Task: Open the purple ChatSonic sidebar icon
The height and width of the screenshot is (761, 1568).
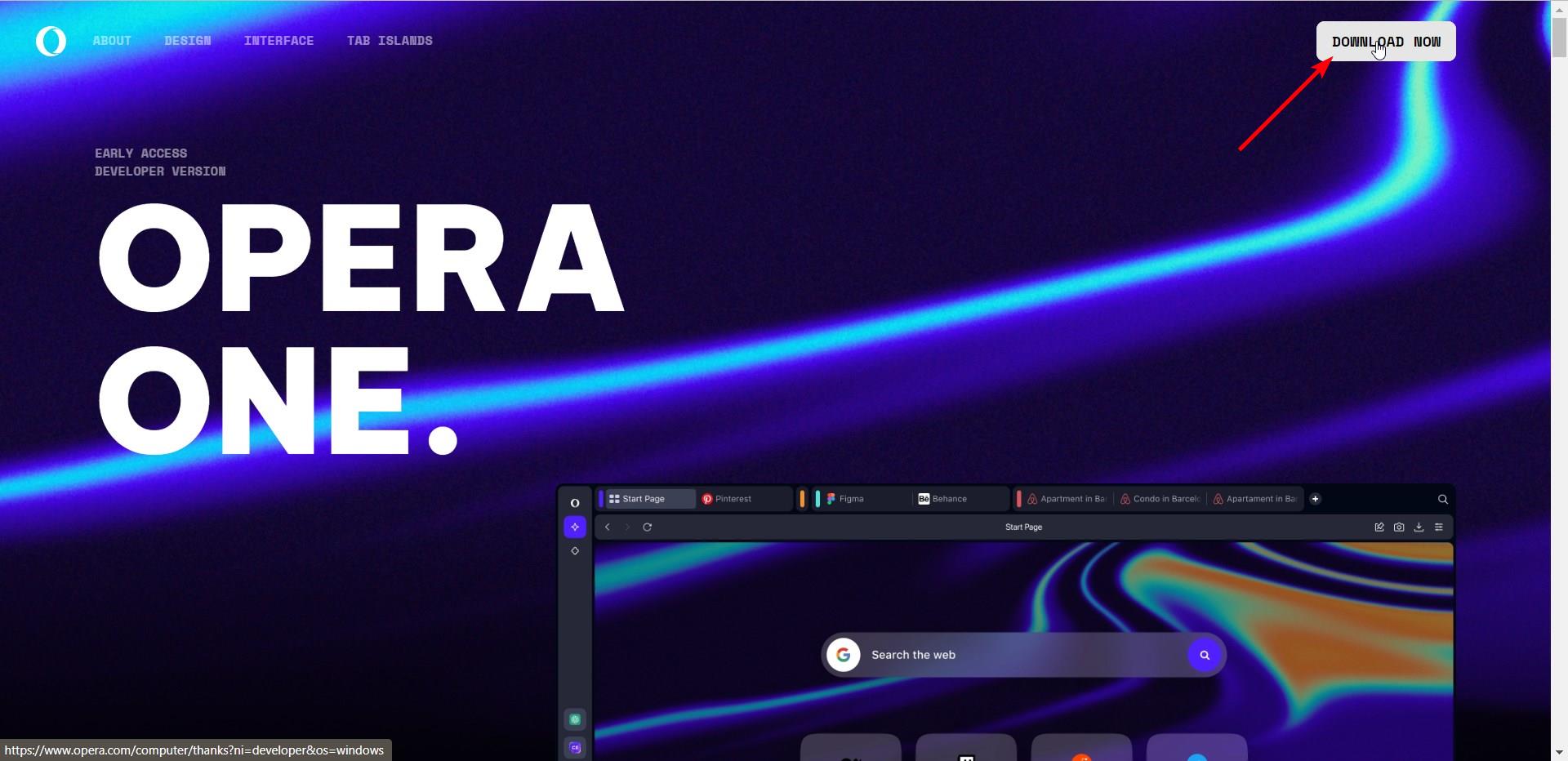Action: click(x=575, y=747)
